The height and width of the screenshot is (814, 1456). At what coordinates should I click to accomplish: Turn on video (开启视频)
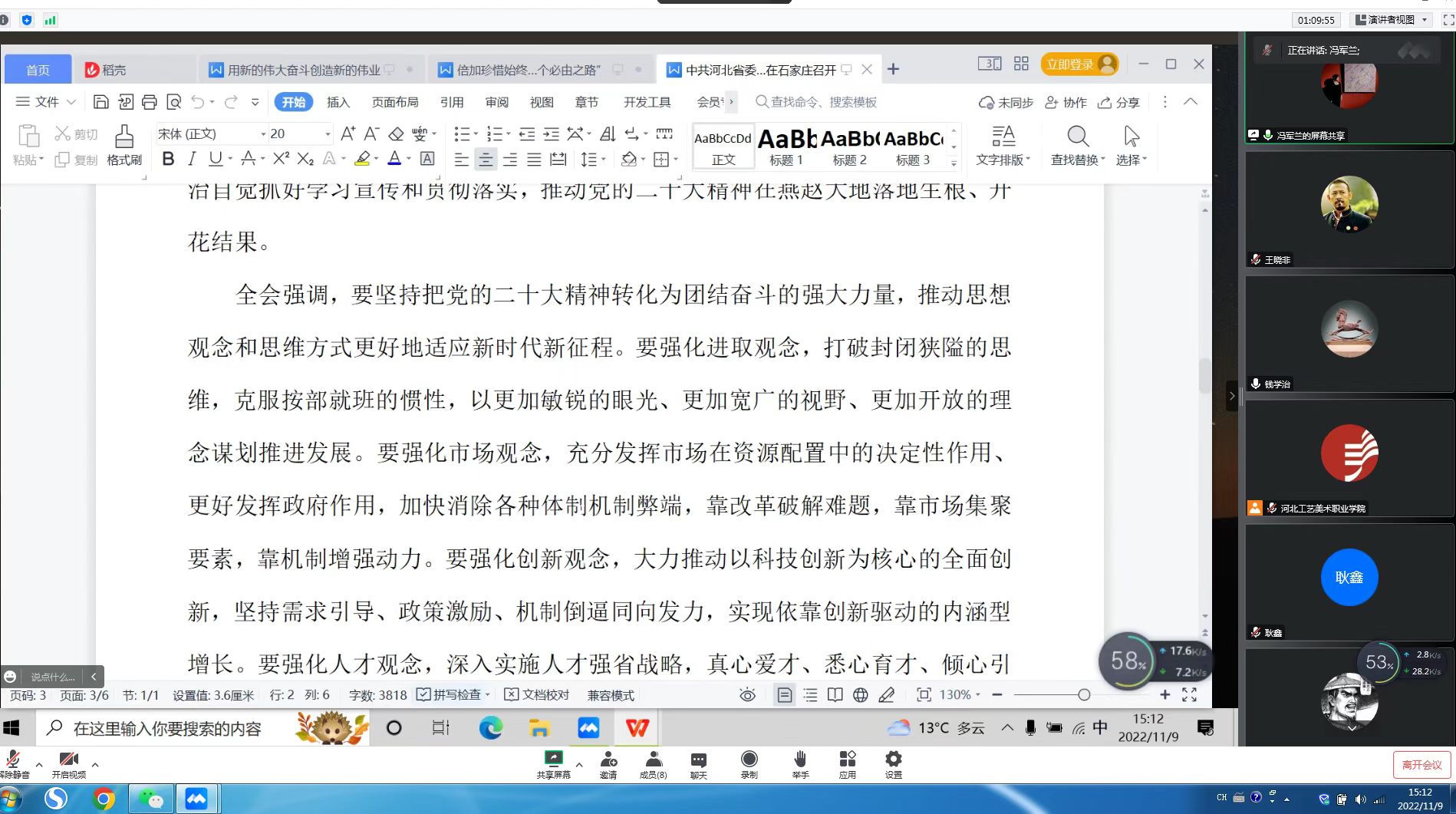tap(69, 764)
